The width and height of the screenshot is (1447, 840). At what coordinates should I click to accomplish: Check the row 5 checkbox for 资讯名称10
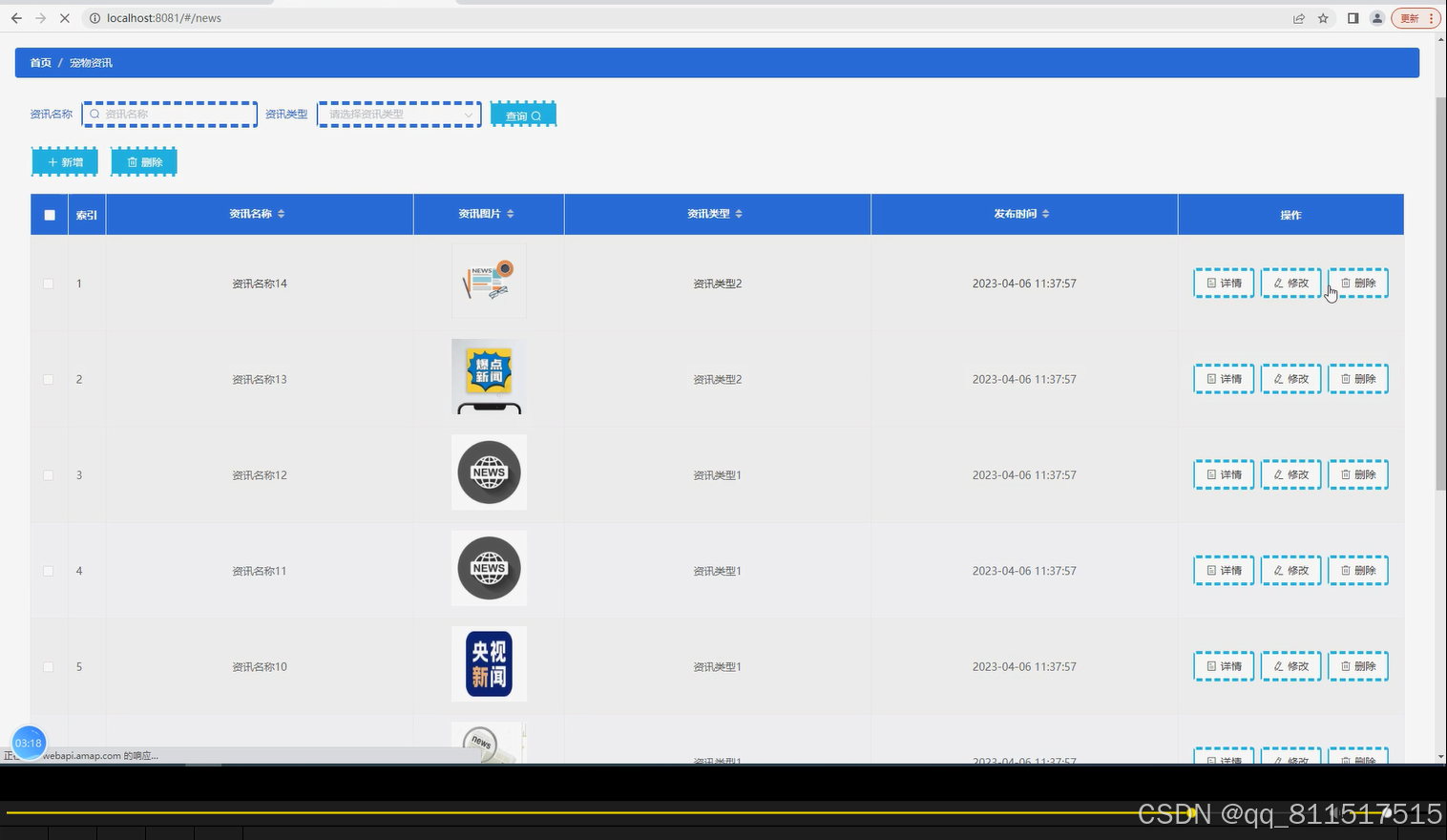[x=49, y=666]
